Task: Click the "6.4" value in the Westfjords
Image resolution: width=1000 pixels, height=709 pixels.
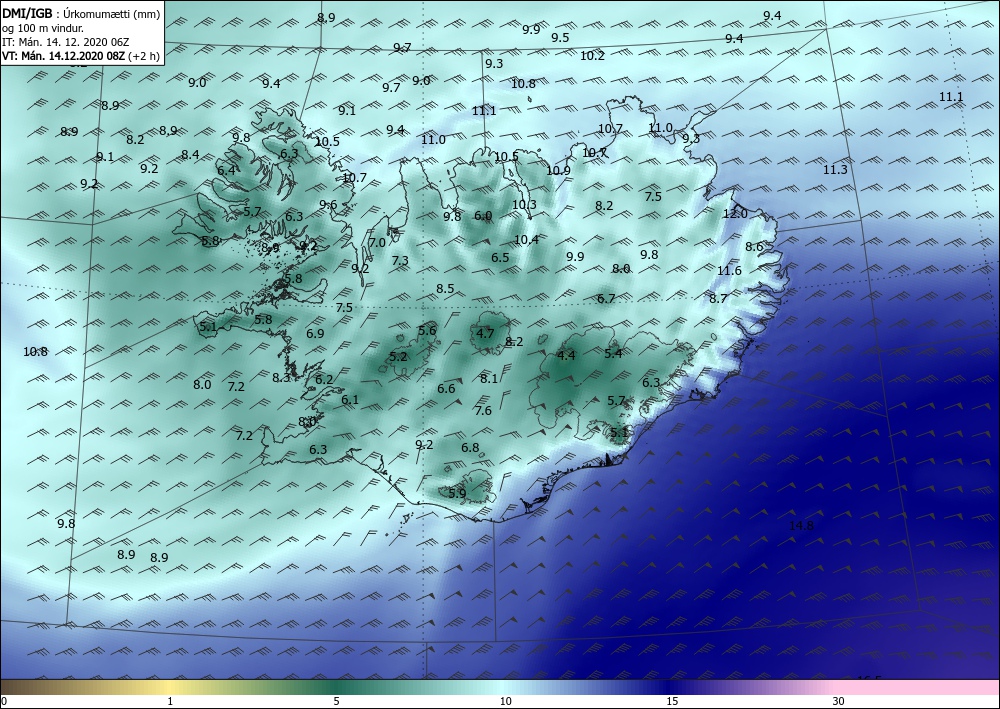Action: coord(226,170)
